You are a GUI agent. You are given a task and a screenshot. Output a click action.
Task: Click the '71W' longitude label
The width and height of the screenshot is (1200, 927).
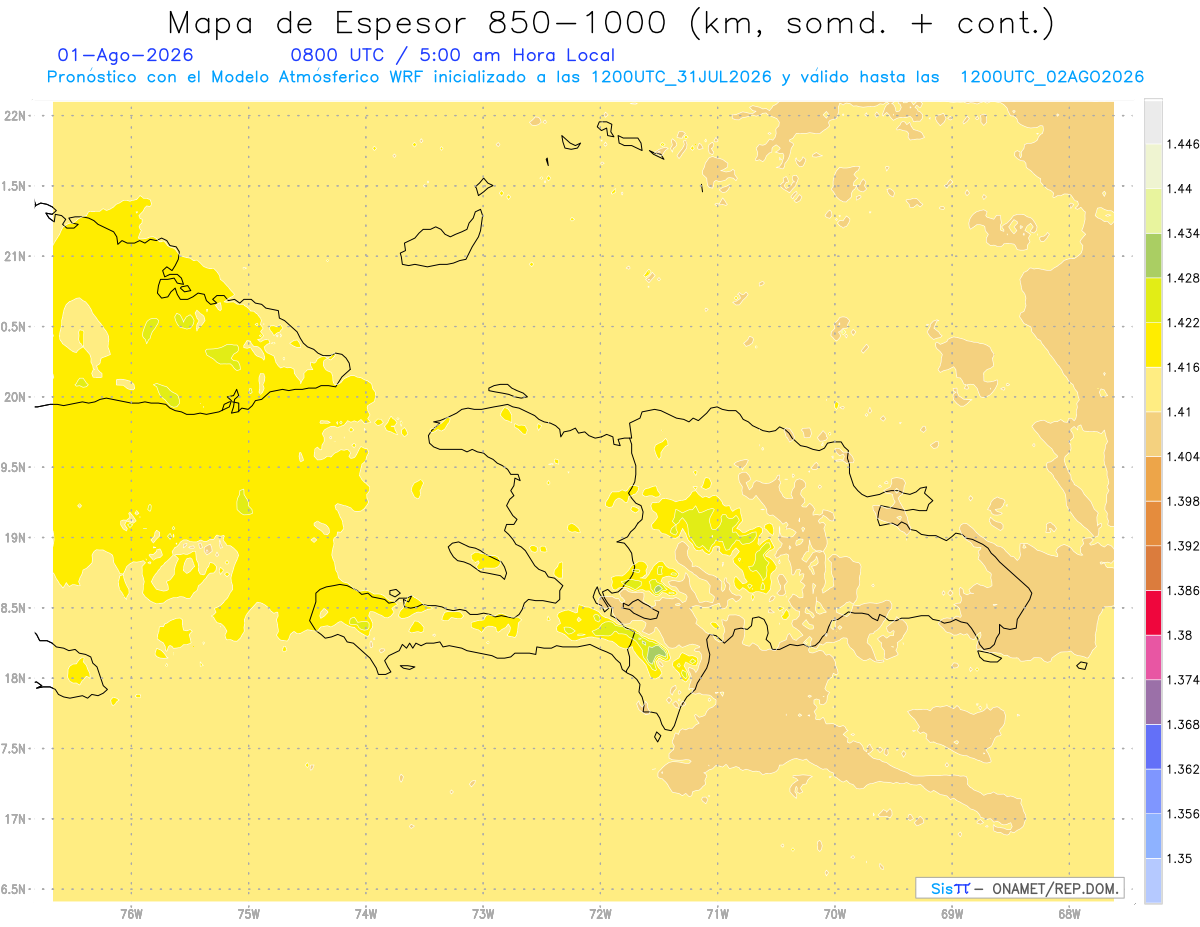(x=717, y=913)
